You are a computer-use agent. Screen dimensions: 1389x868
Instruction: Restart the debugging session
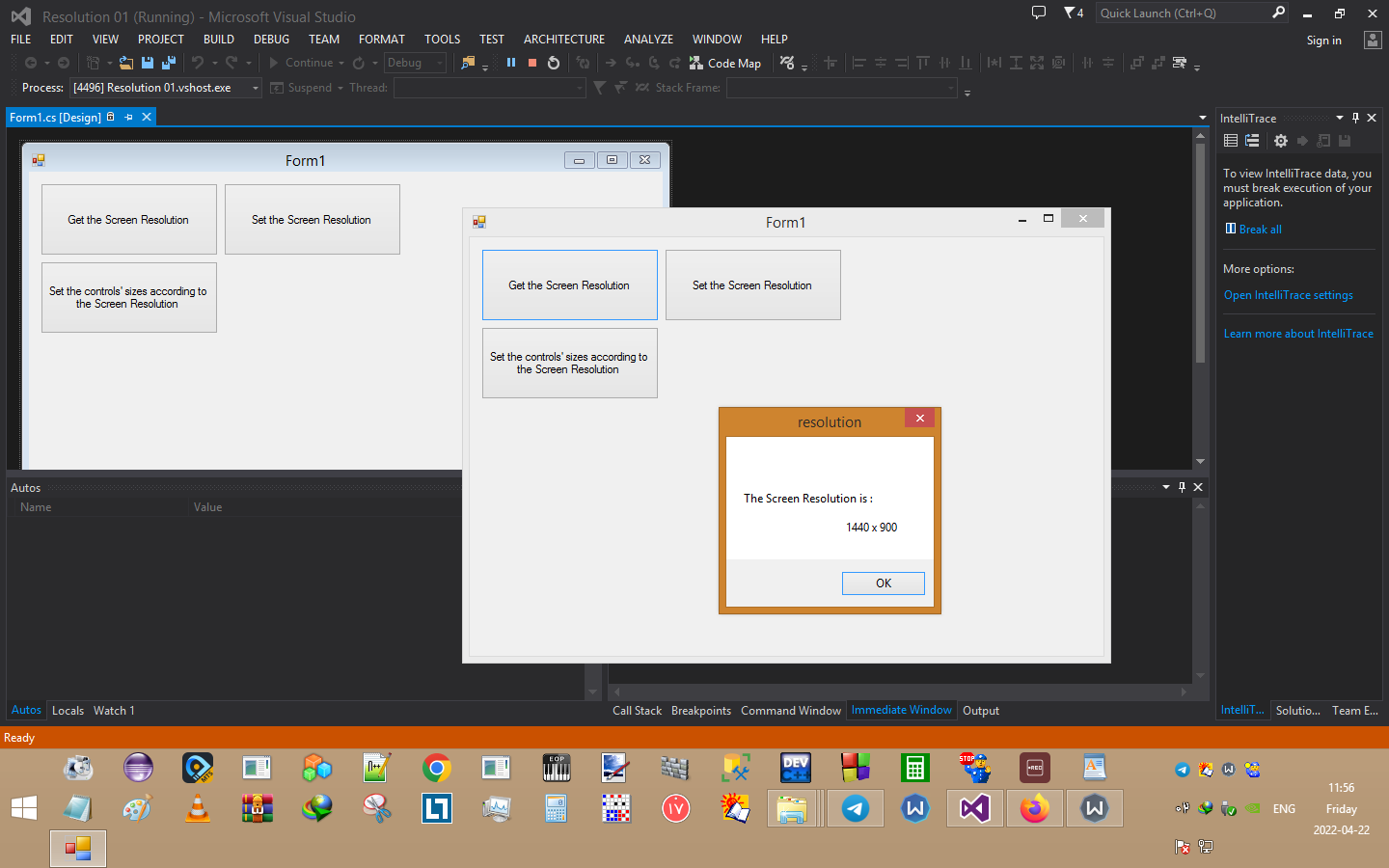pyautogui.click(x=554, y=63)
